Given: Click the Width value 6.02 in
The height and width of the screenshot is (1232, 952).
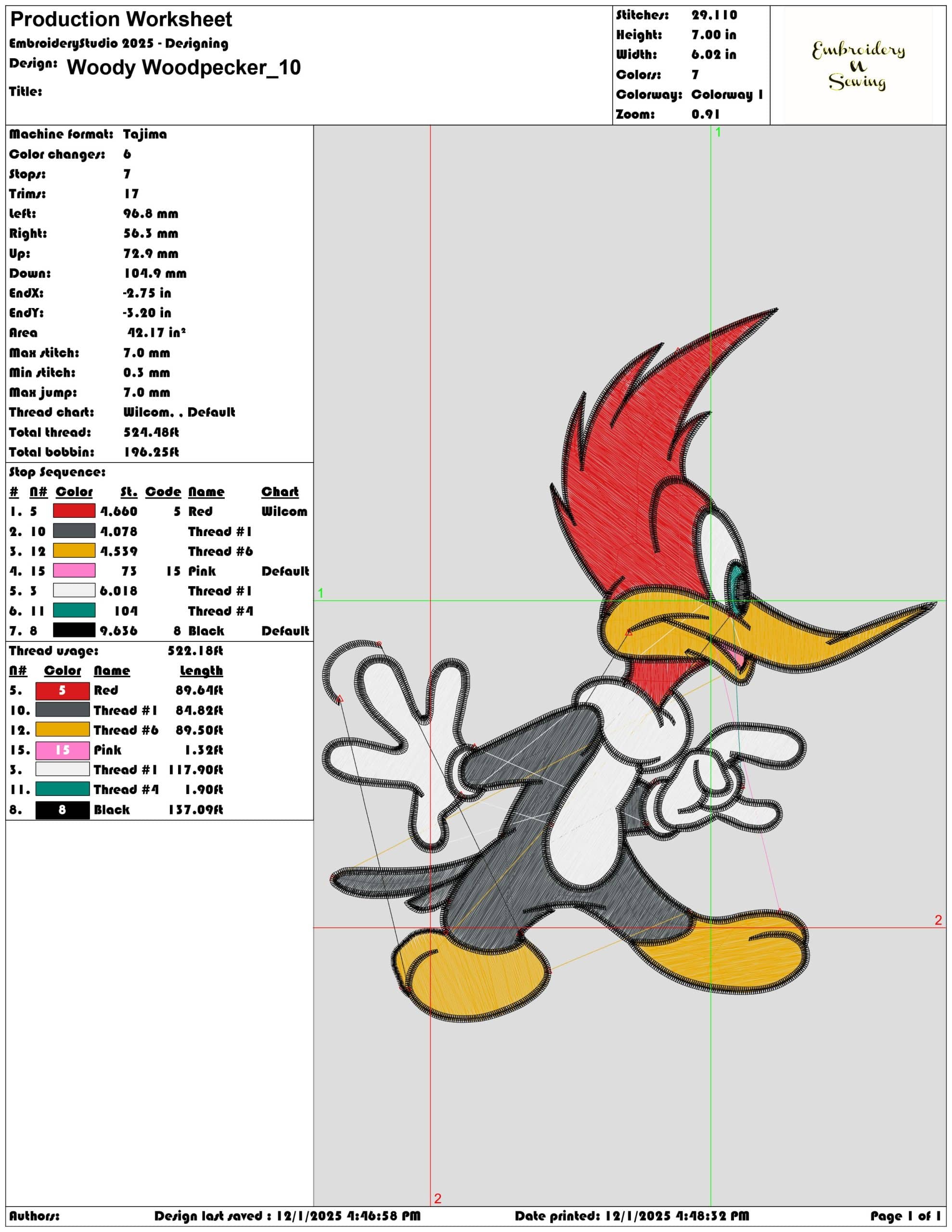Looking at the screenshot, I should (714, 55).
